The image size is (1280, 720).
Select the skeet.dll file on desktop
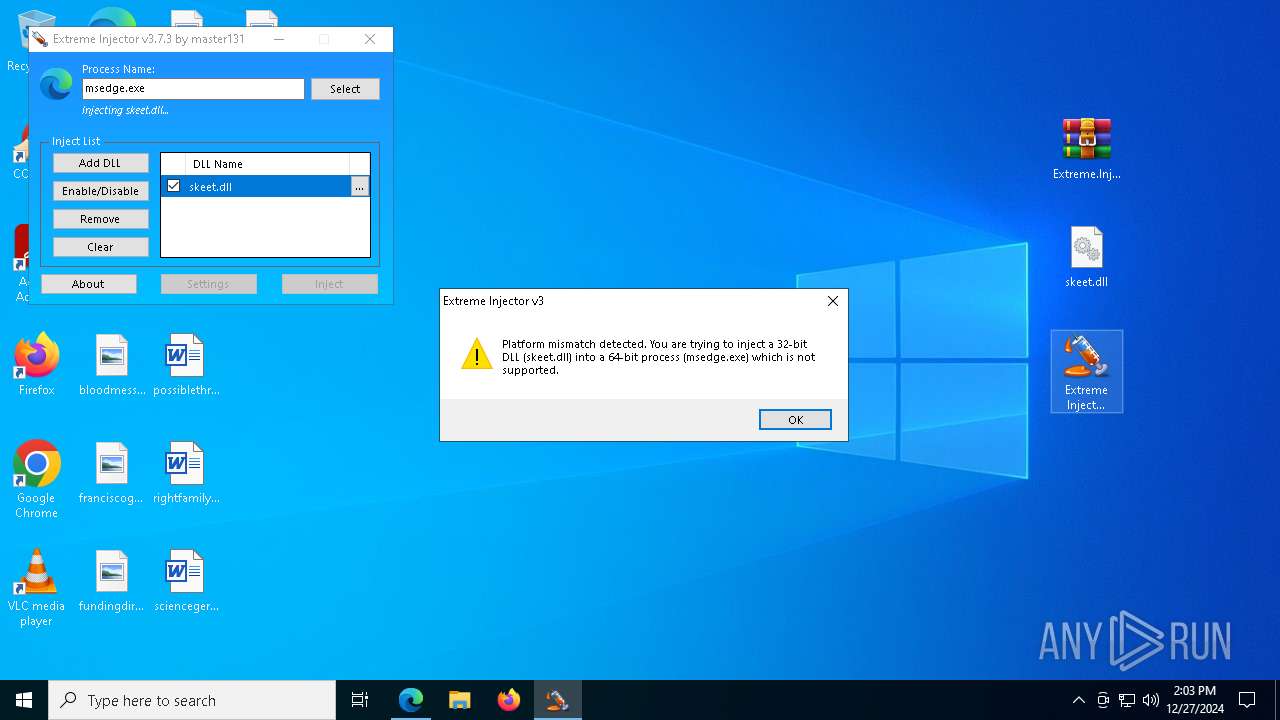pyautogui.click(x=1087, y=257)
